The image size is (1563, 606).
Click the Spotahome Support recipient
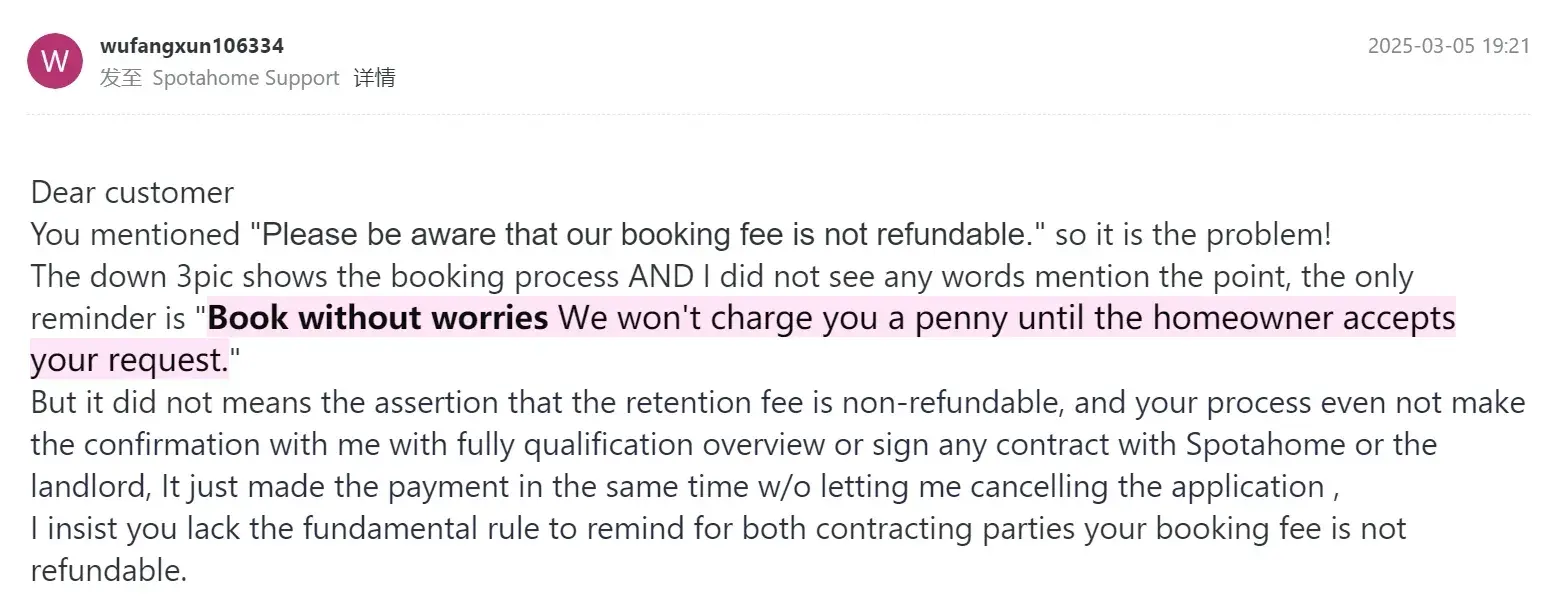(x=246, y=78)
